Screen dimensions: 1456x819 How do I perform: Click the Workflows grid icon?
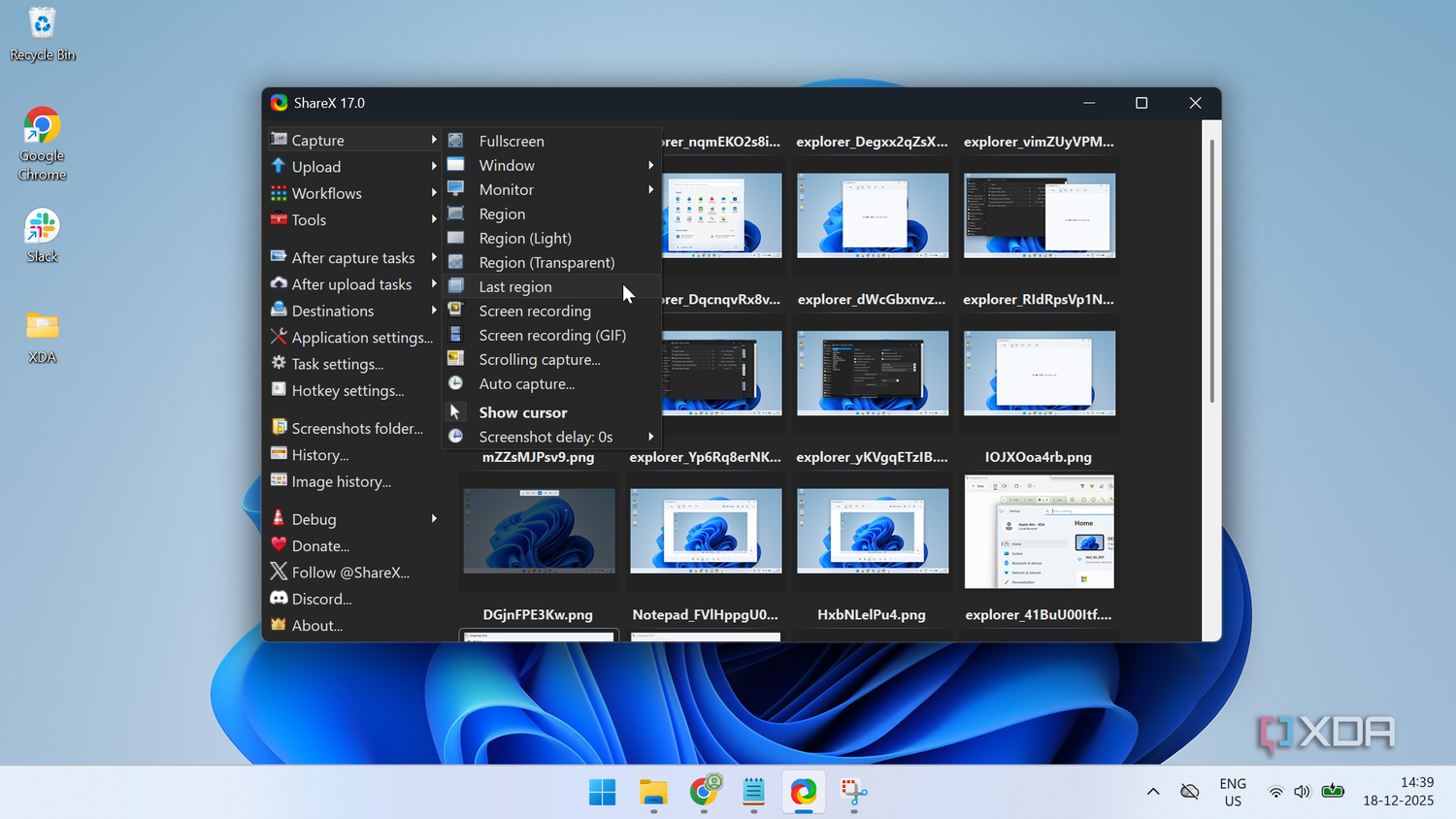[279, 193]
